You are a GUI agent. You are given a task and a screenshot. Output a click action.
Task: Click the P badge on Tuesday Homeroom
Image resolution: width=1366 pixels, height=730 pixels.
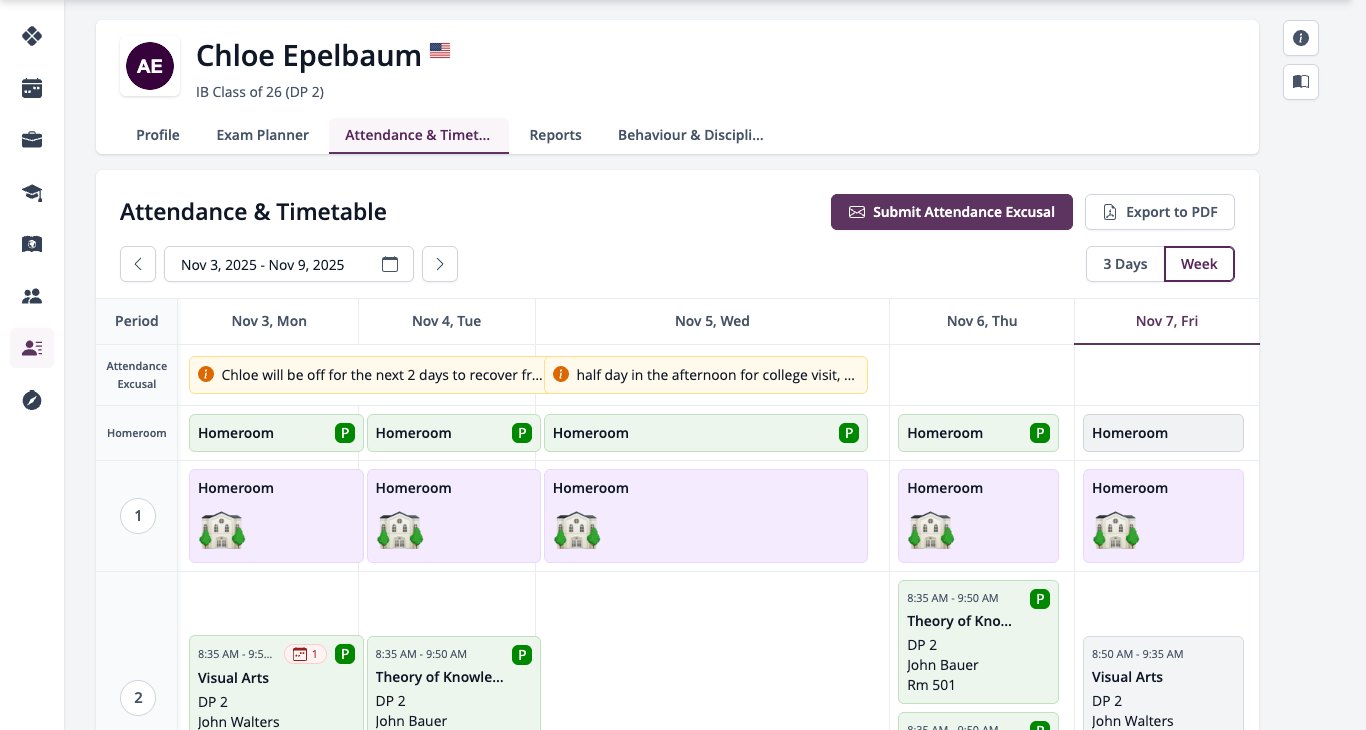(522, 433)
